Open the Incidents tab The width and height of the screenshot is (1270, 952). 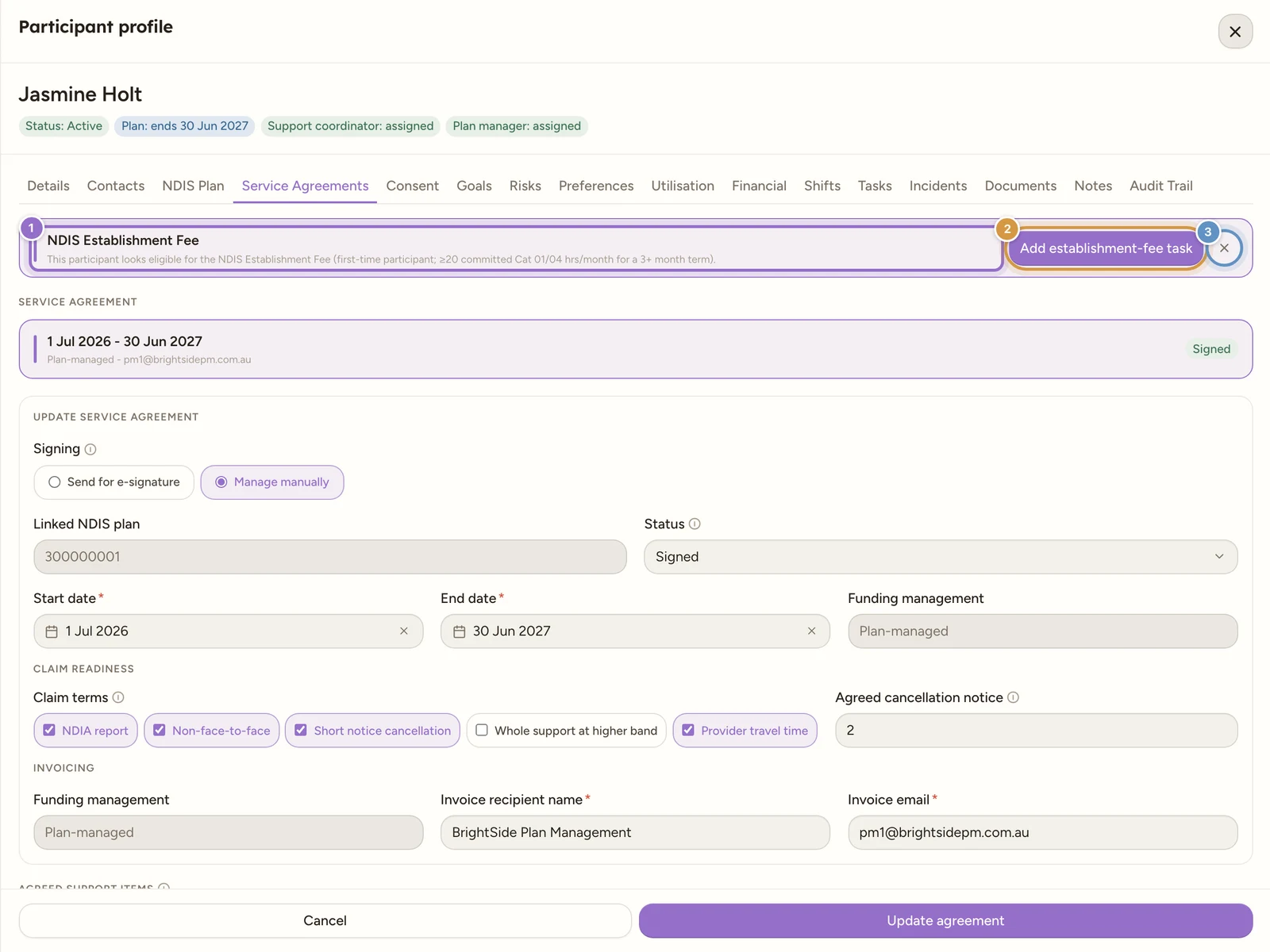938,186
